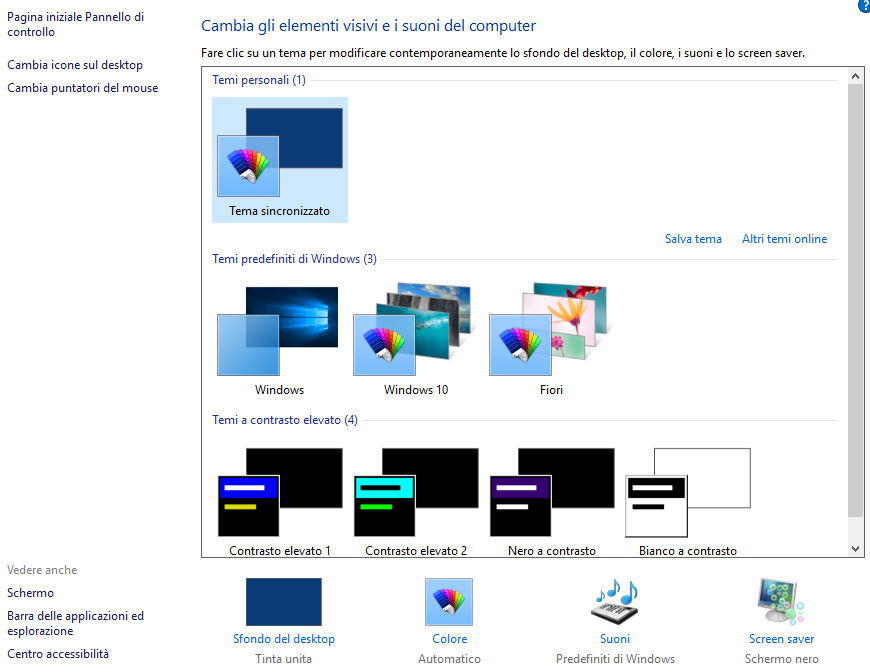
Task: Click the help question mark icon
Action: 864,5
